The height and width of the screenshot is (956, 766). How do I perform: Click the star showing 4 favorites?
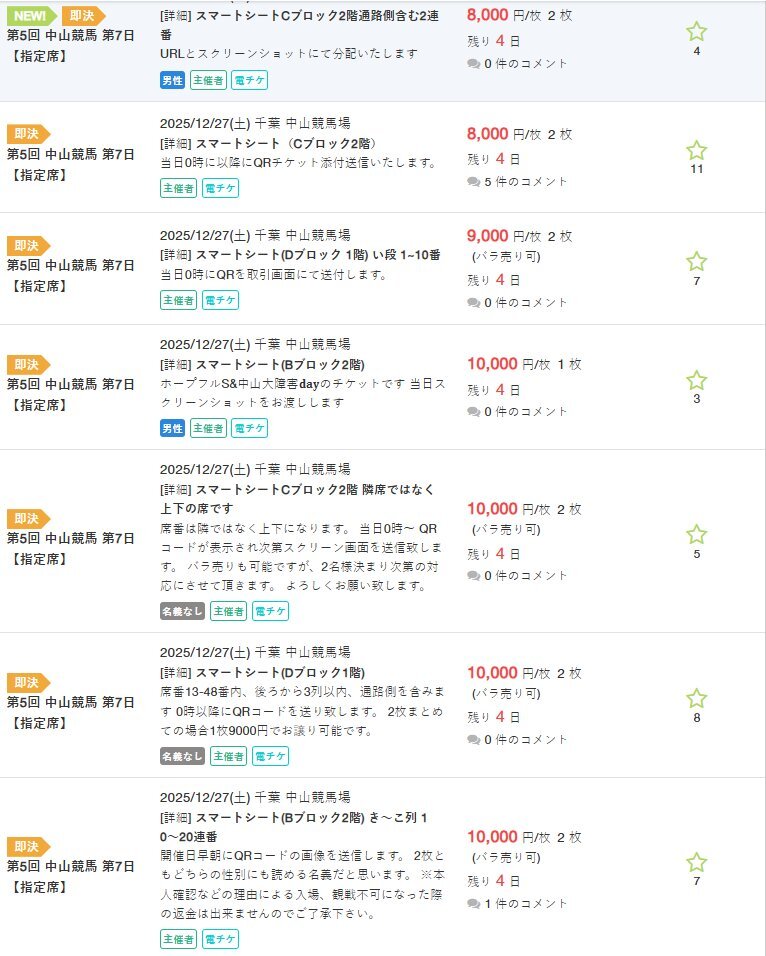[x=696, y=32]
